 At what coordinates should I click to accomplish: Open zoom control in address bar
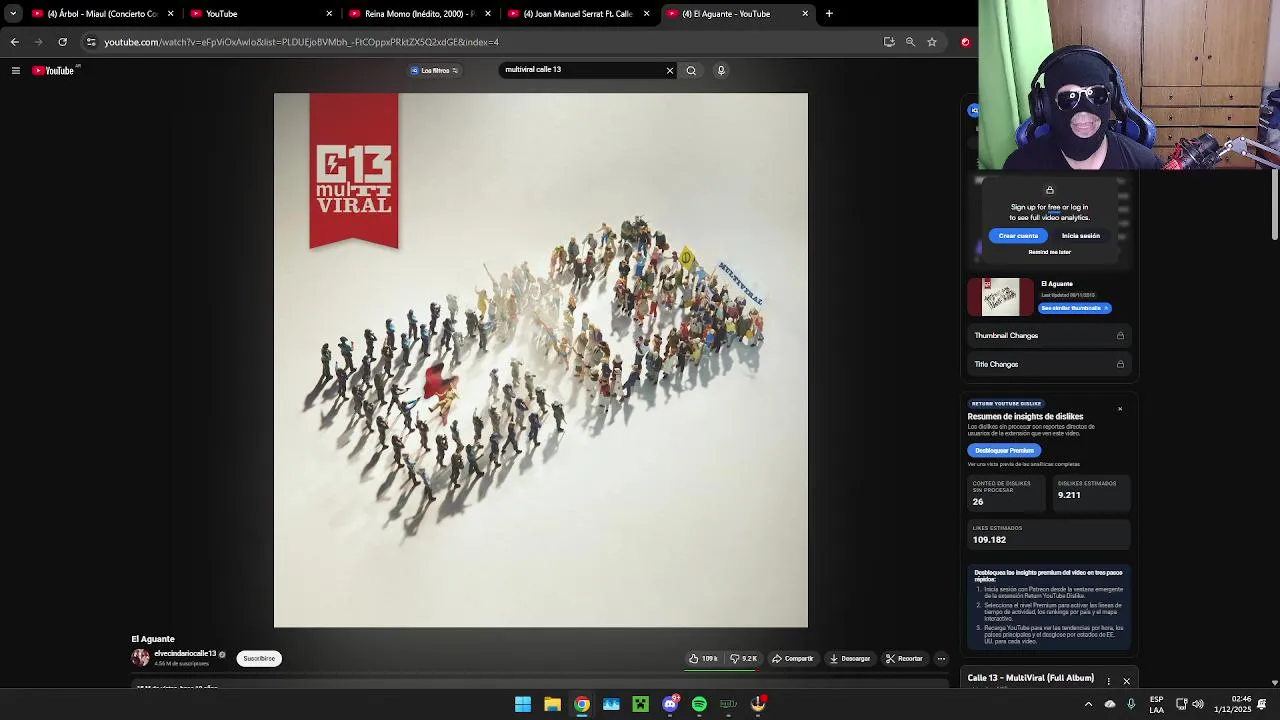coord(910,42)
